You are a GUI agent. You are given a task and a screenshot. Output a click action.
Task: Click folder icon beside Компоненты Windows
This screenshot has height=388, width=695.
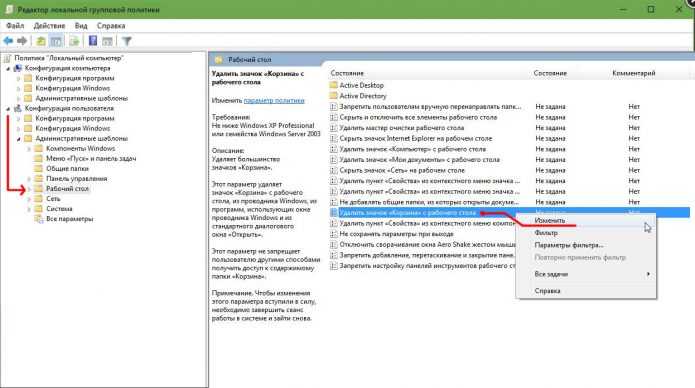pyautogui.click(x=39, y=149)
